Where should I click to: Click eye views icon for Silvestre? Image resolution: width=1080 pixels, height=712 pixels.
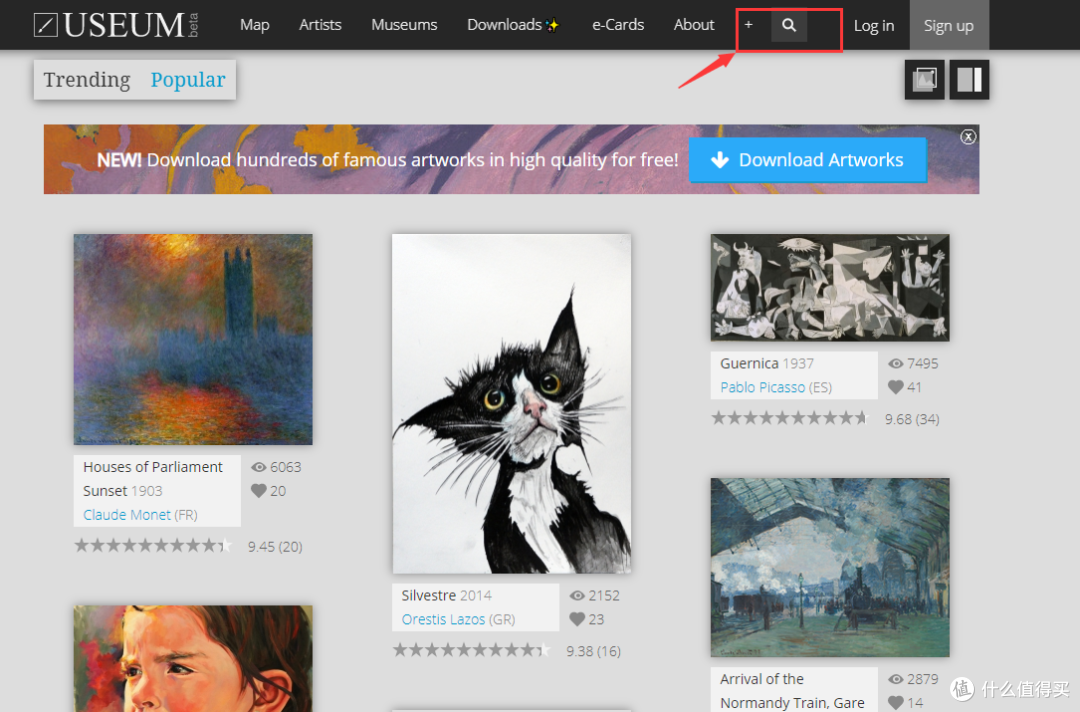click(577, 596)
